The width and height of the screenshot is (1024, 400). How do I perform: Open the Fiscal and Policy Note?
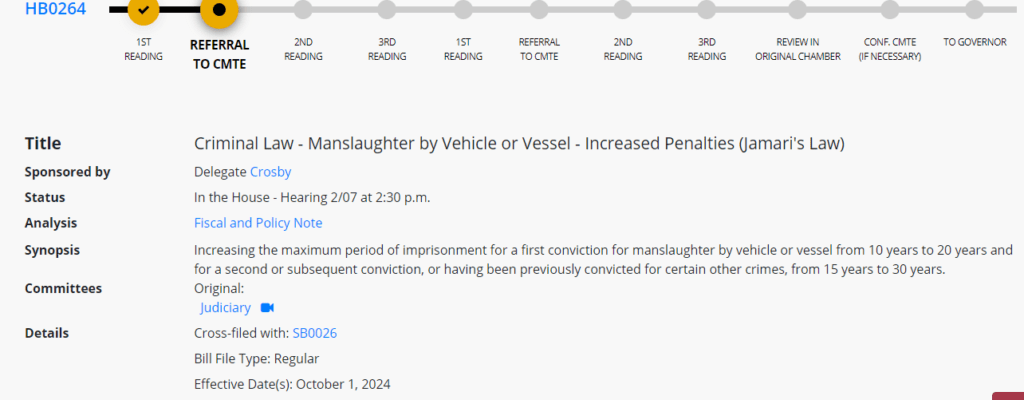pos(258,223)
